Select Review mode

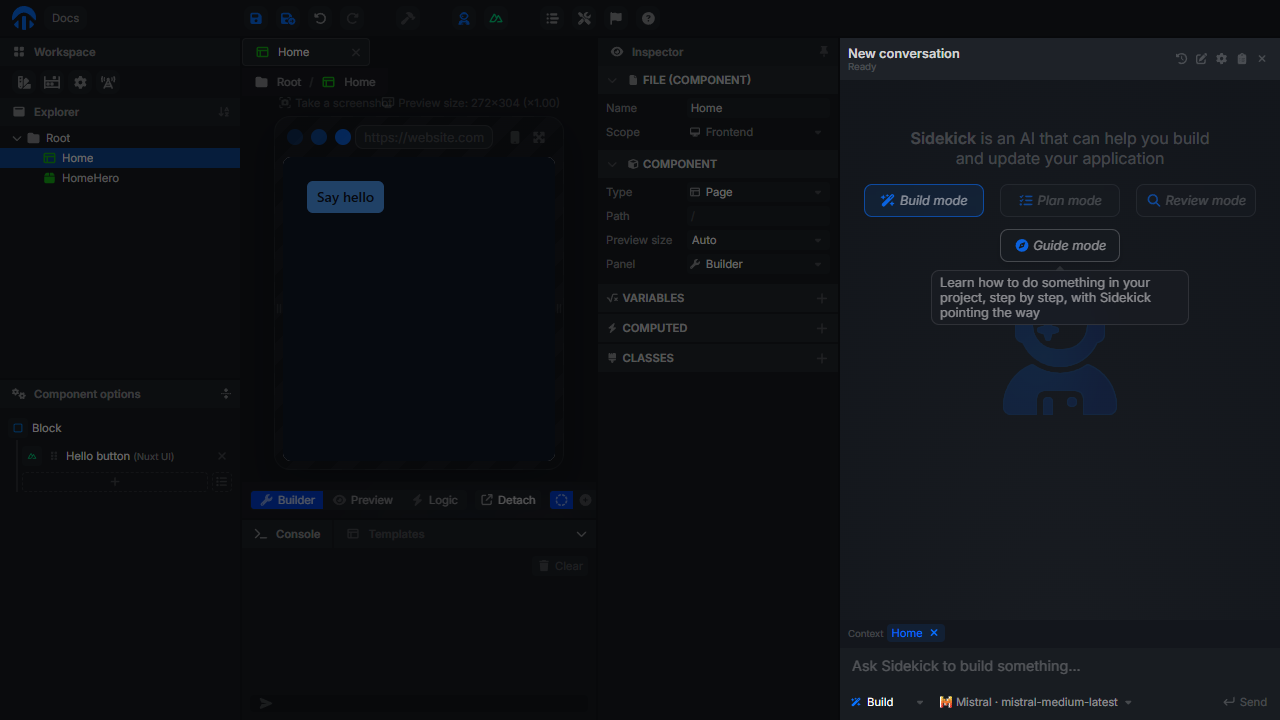click(1196, 200)
